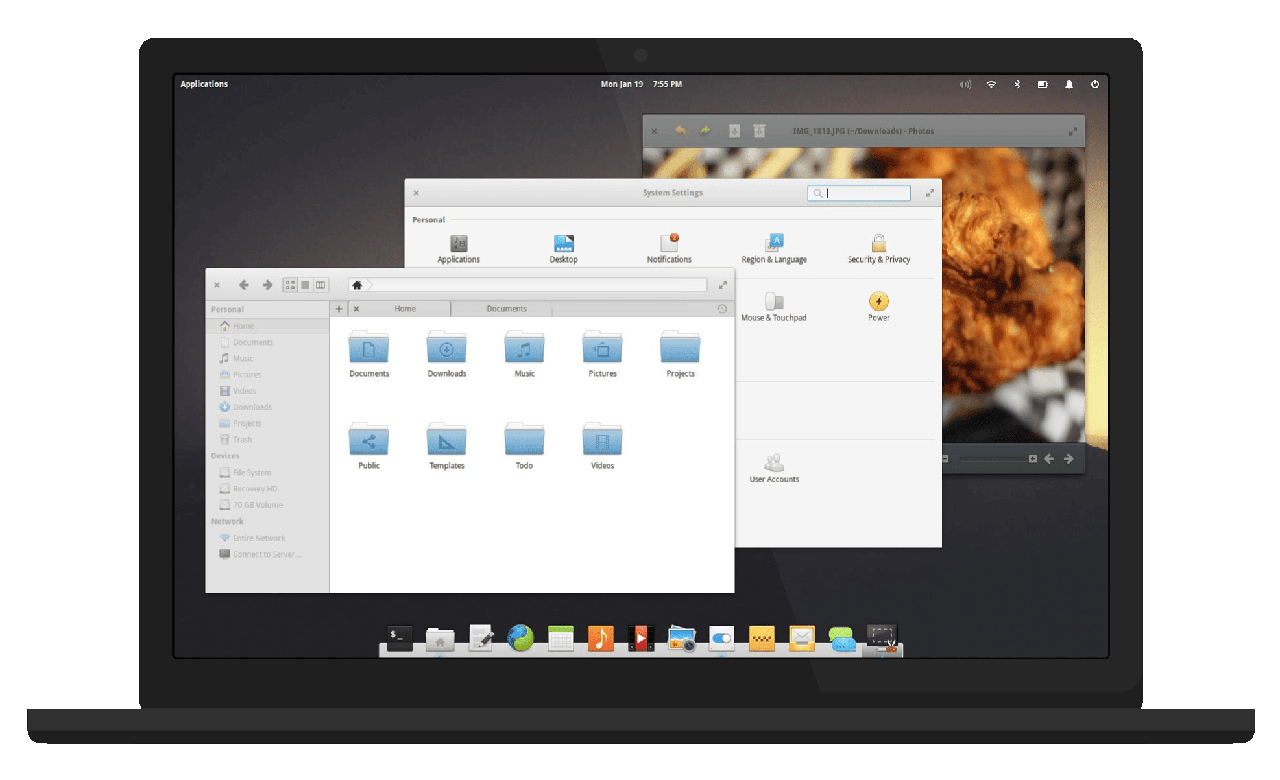
Task: Select Trash in the Files sidebar
Action: tap(242, 440)
